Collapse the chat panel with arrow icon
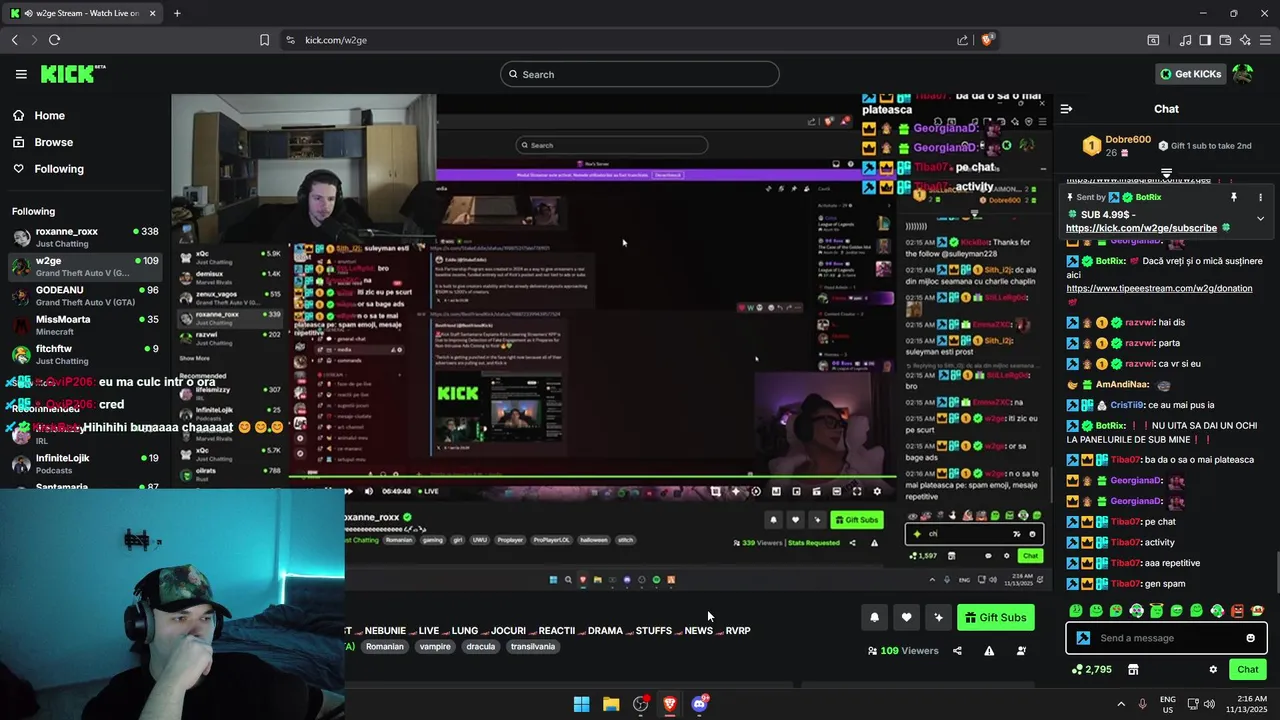Viewport: 1280px width, 720px height. pos(1066,109)
